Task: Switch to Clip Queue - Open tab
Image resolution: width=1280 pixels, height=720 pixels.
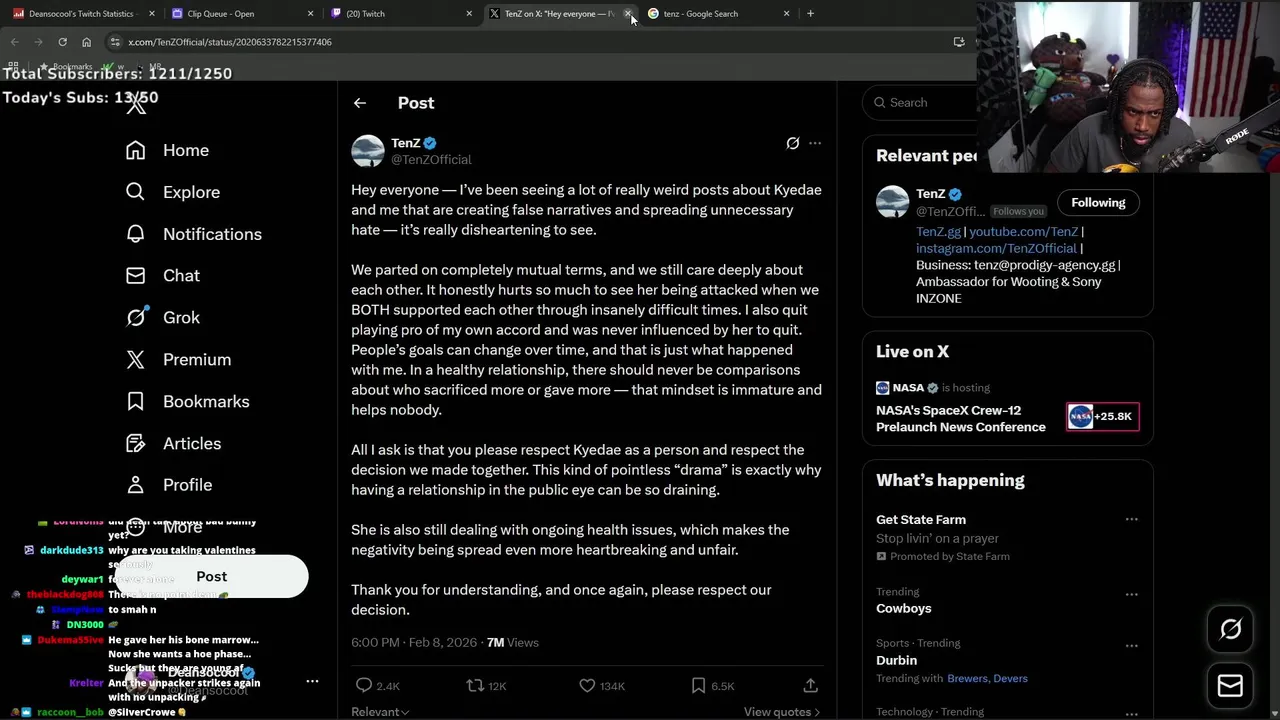Action: (238, 14)
